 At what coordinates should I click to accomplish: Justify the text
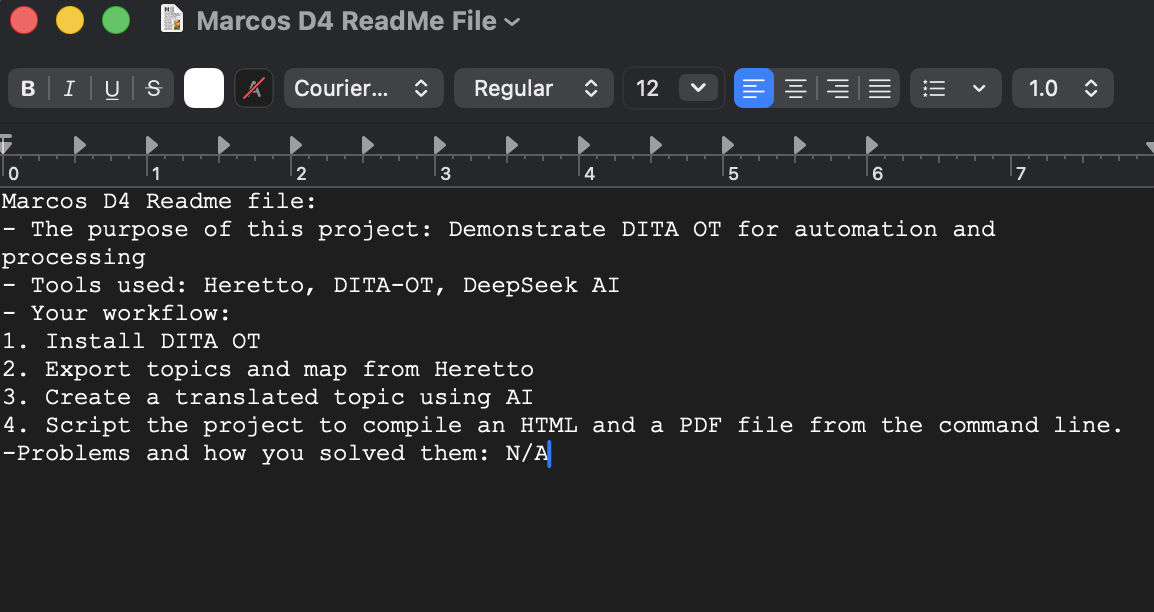click(879, 88)
